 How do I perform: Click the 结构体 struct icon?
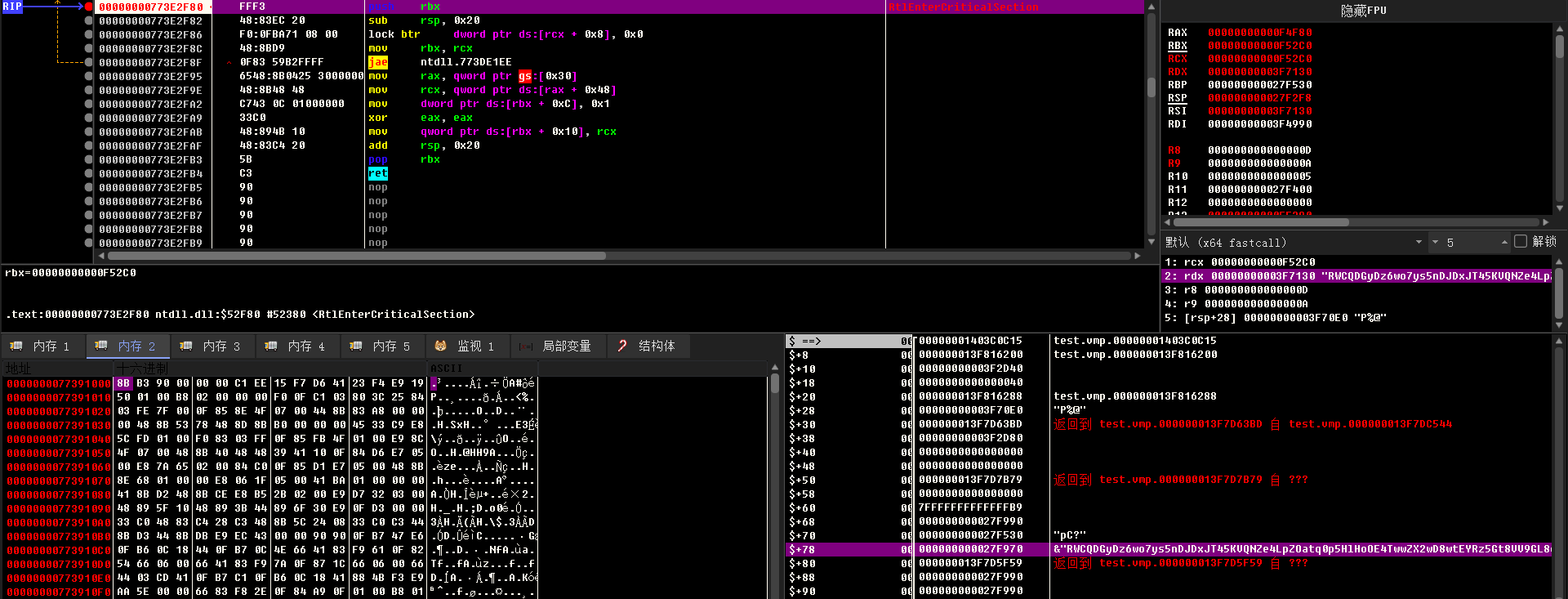point(622,346)
